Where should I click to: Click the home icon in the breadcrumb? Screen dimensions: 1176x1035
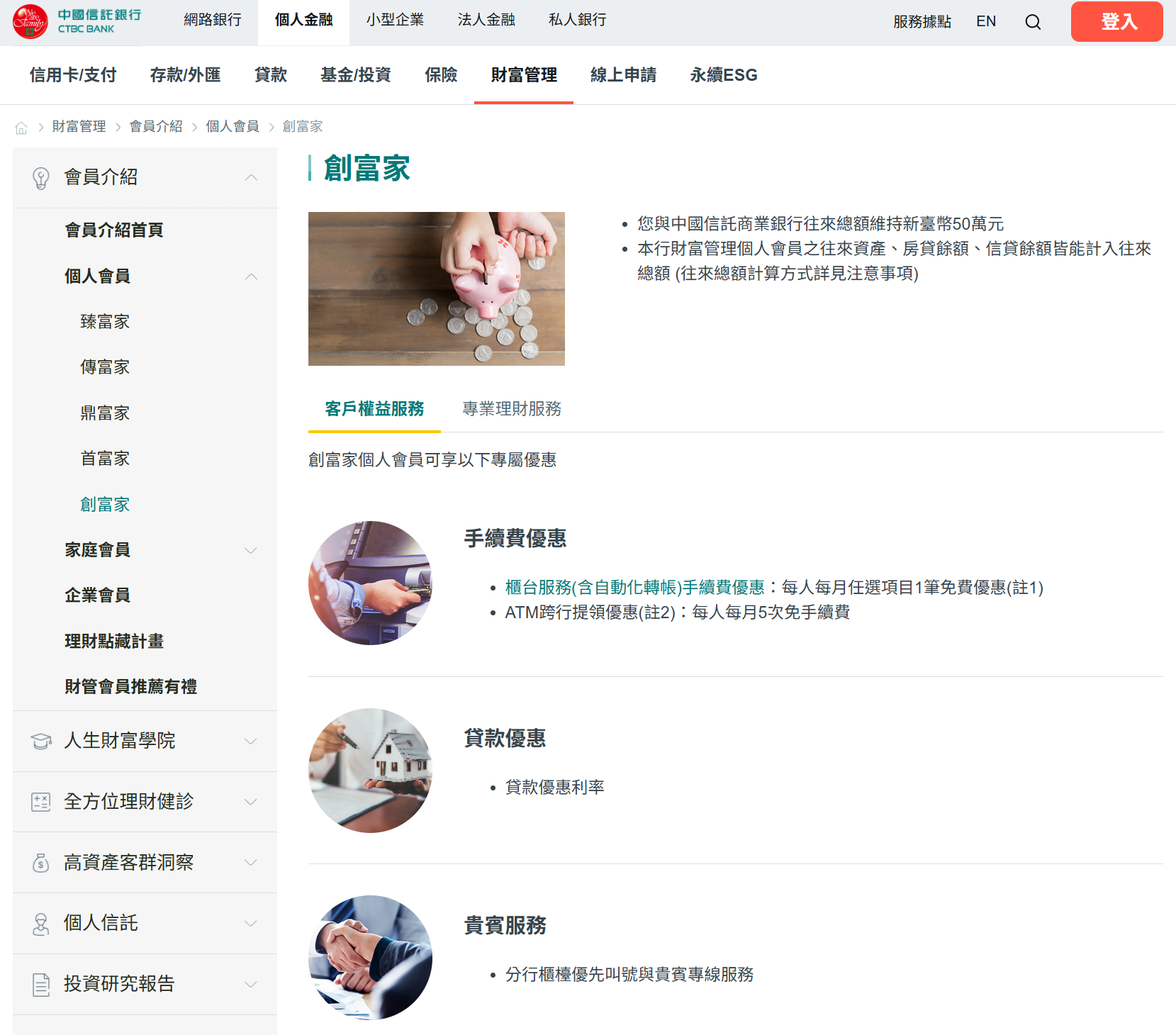(x=23, y=126)
